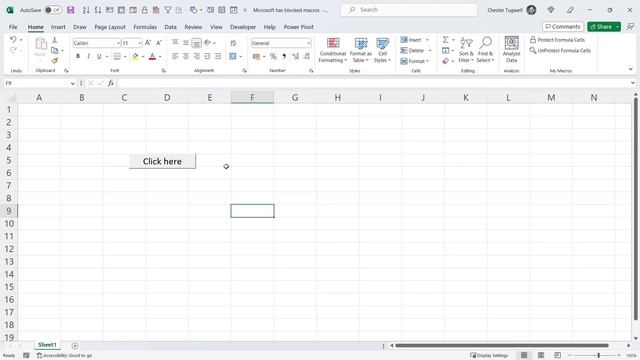Click Increase Font Size icon

pyautogui.click(x=148, y=43)
